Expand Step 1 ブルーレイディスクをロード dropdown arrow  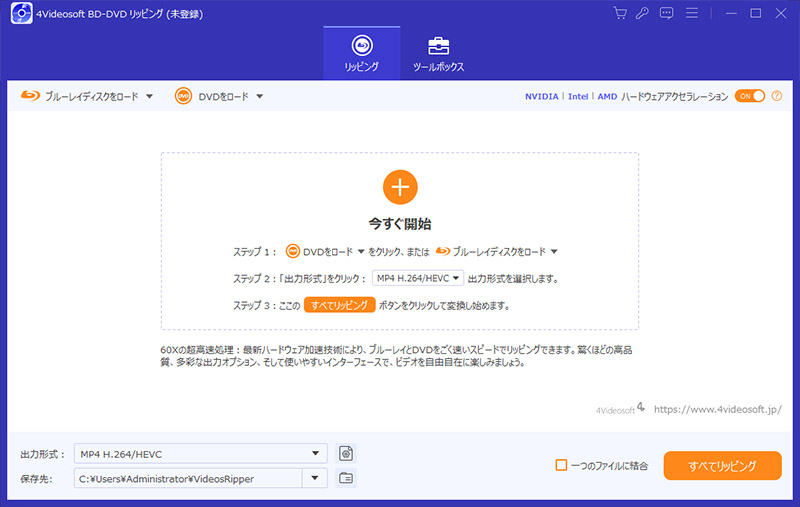tap(554, 251)
